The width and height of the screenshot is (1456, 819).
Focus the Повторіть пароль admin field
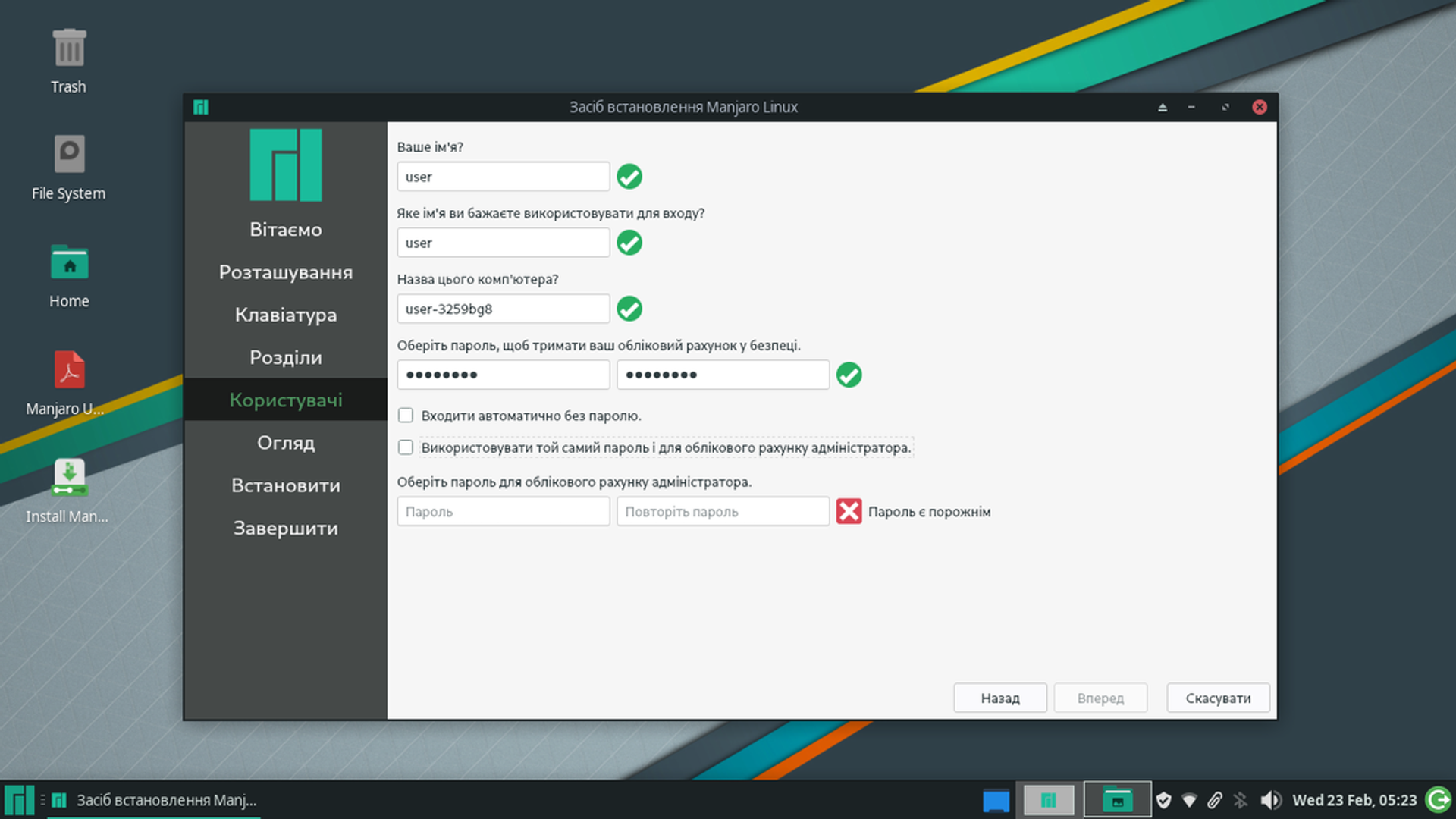[723, 511]
